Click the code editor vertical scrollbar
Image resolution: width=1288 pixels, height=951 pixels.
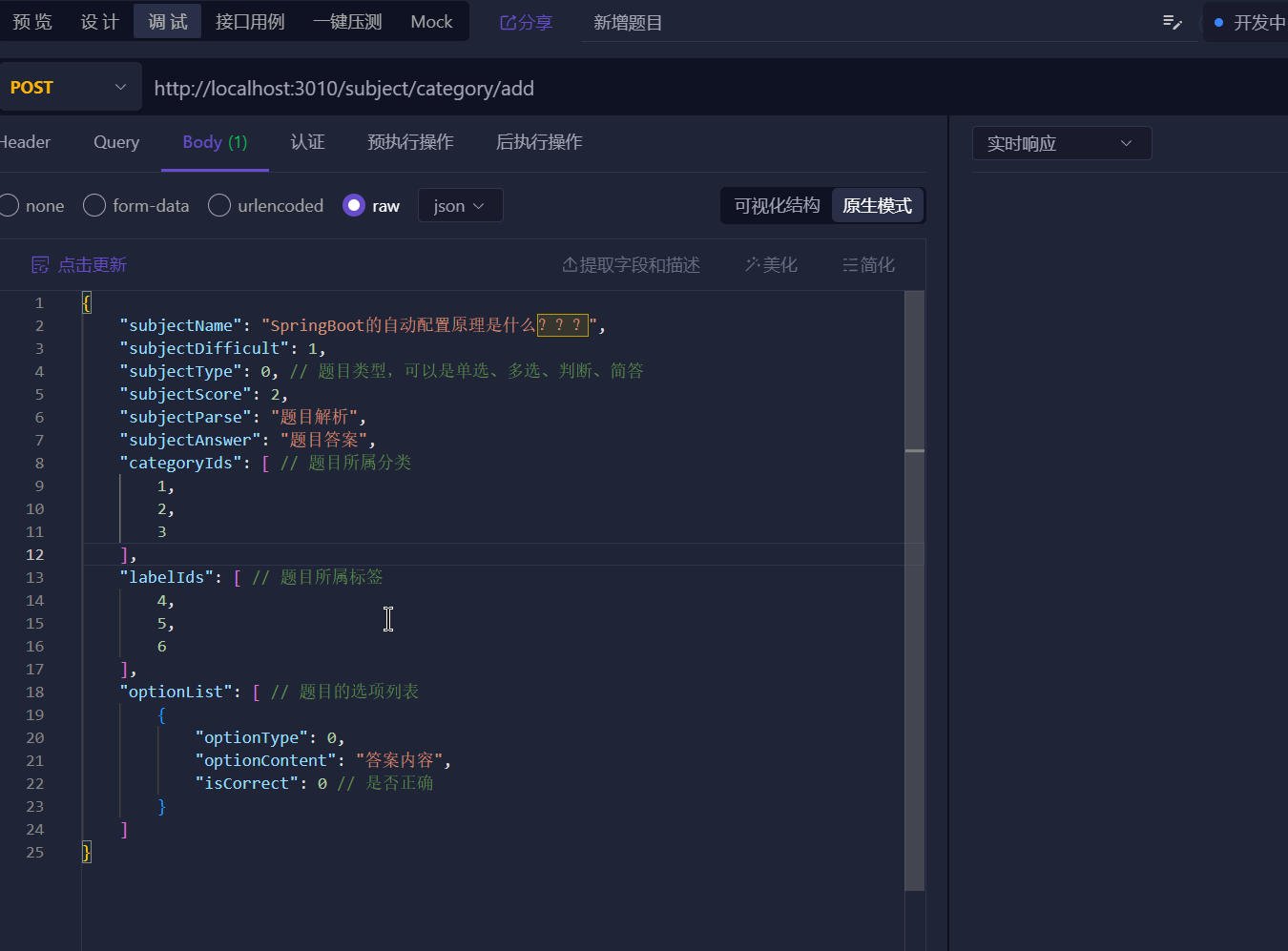[914, 591]
